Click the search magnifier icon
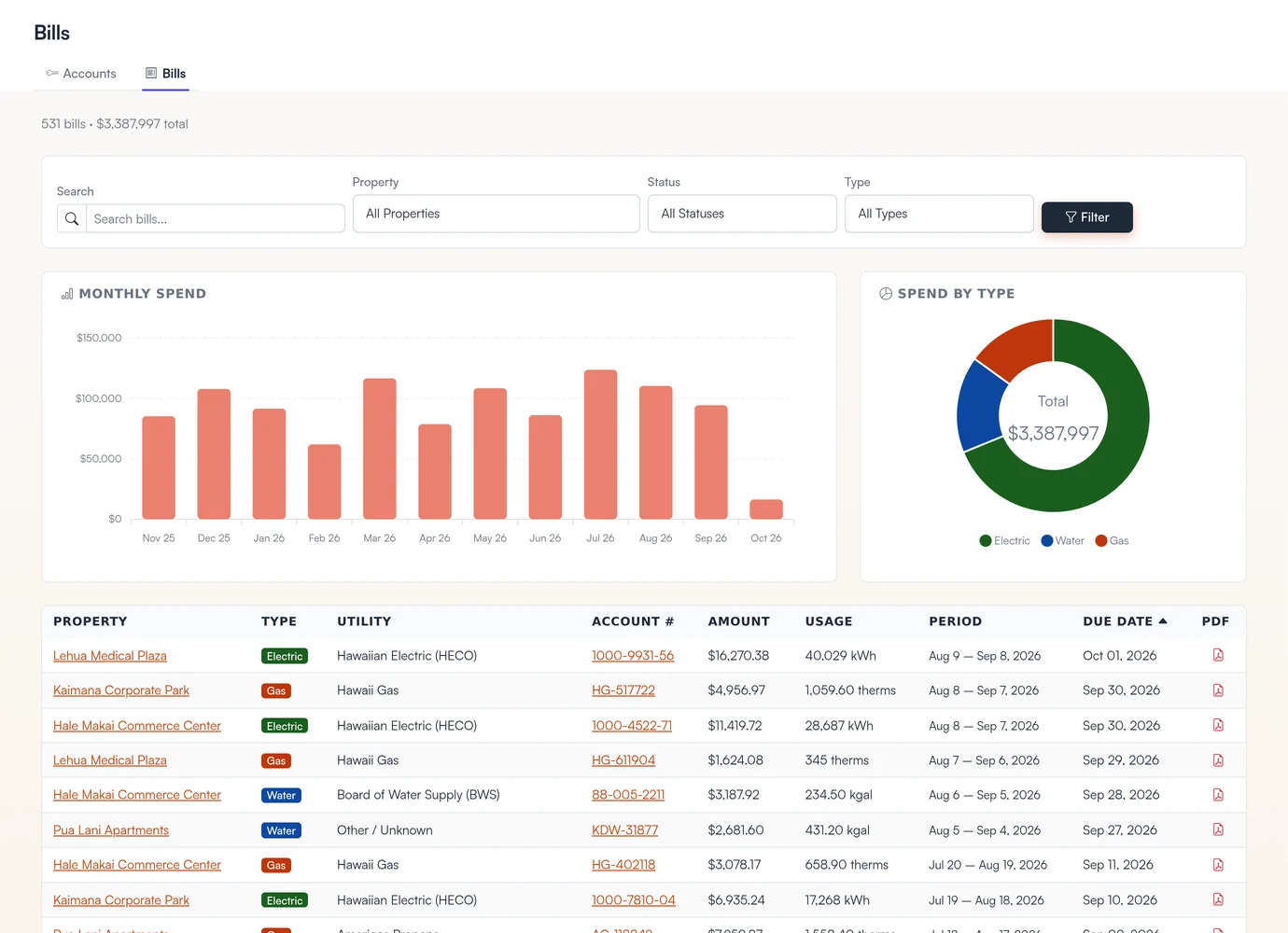Viewport: 1288px width, 933px height. tap(72, 219)
